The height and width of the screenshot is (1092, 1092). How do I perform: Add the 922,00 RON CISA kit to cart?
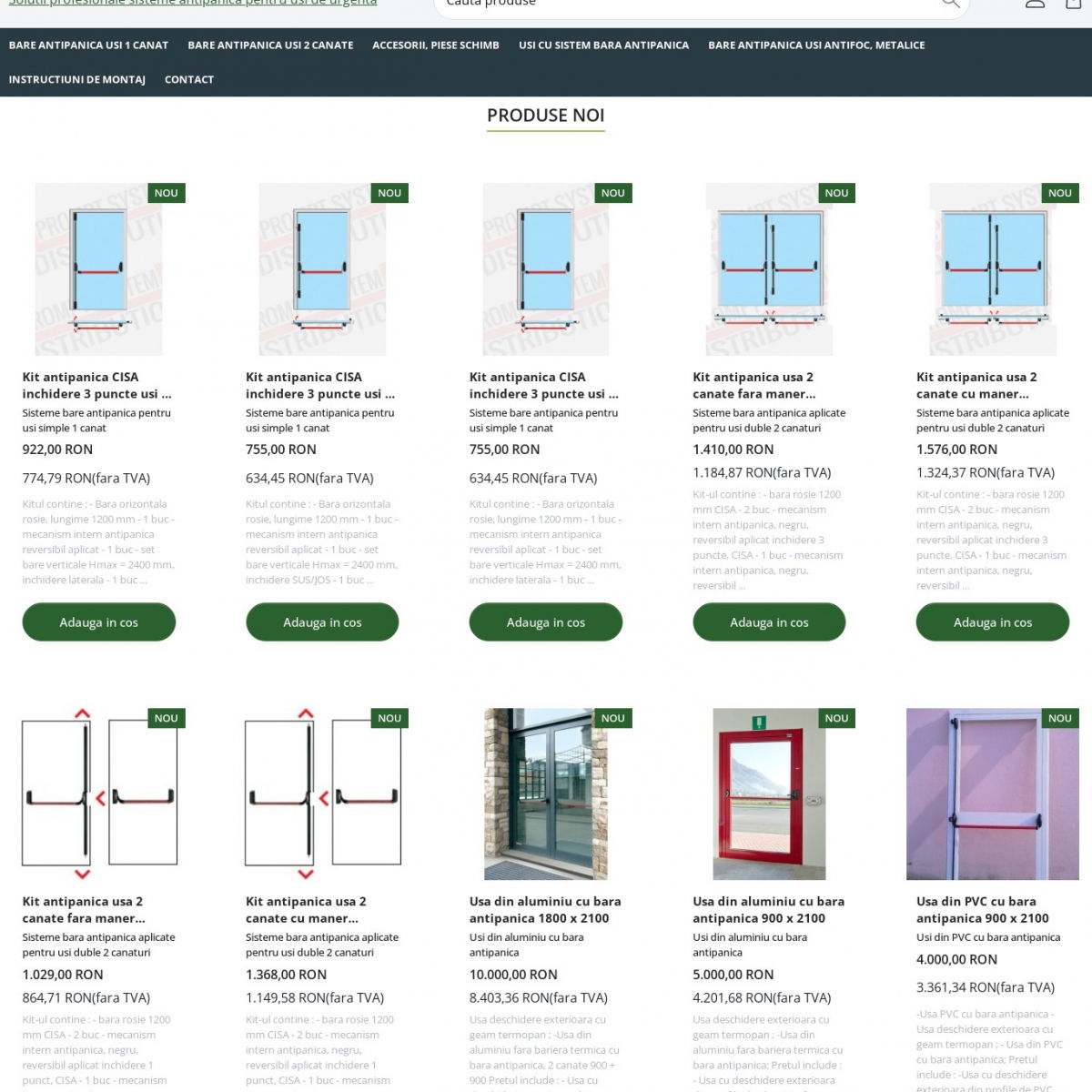99,622
